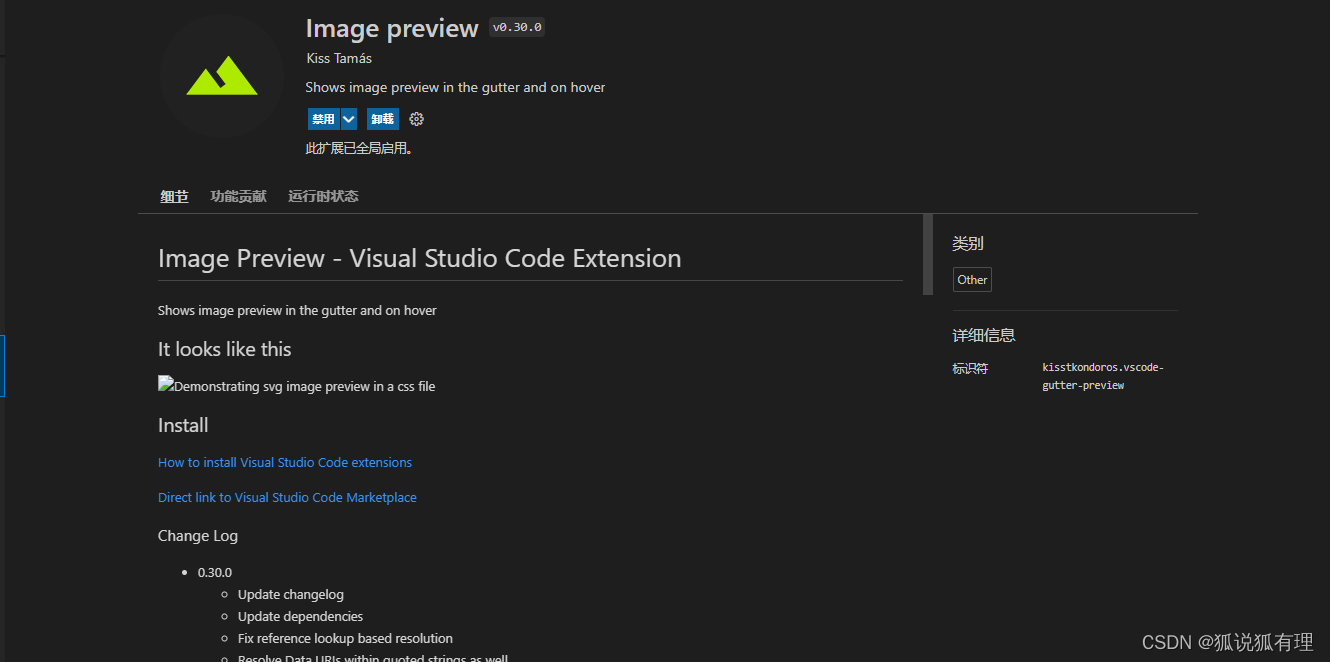This screenshot has width=1330, height=662.
Task: Open Direct link to Visual Studio Code Marketplace
Action: pyautogui.click(x=287, y=497)
